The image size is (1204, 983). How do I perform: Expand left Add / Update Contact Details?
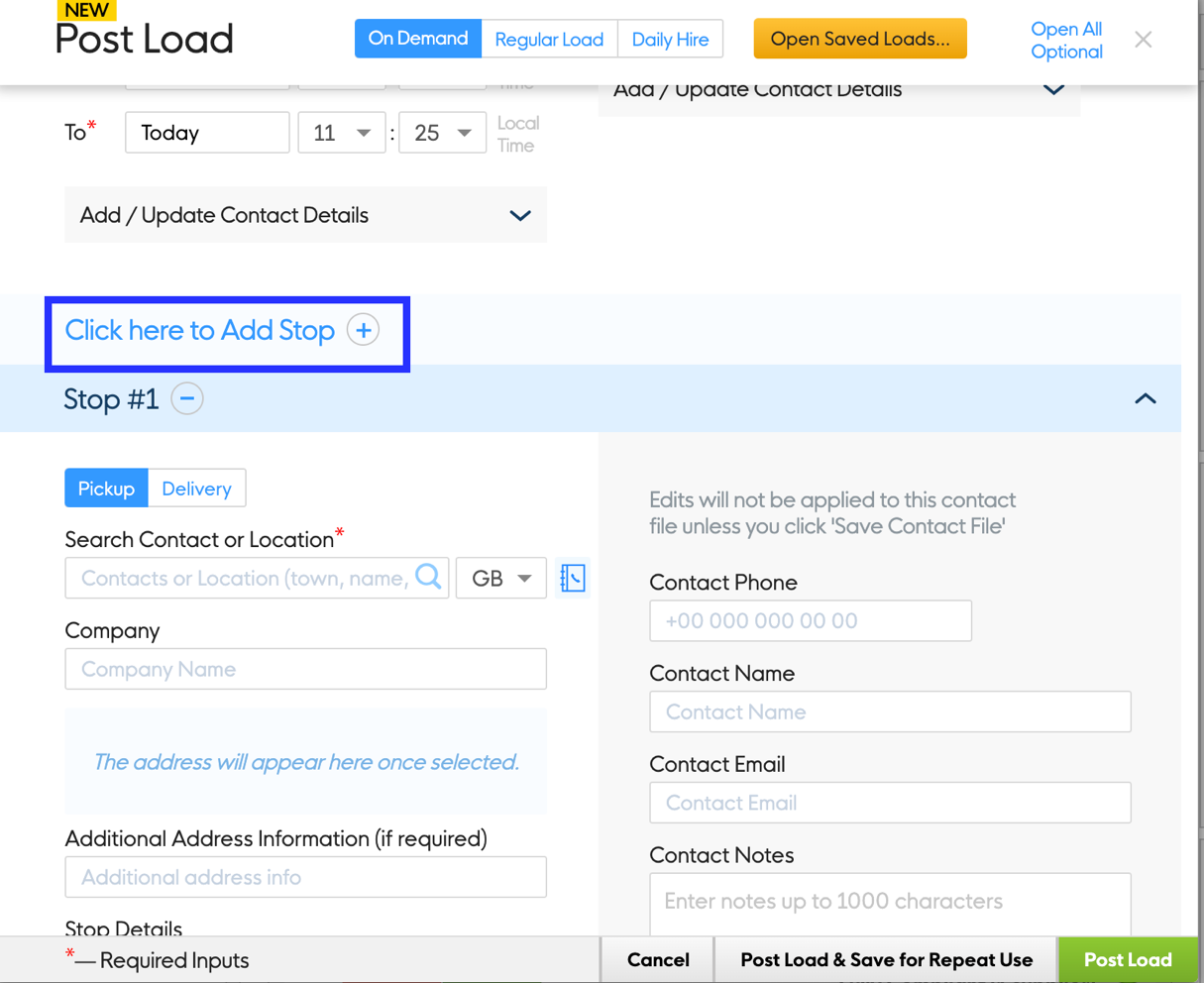[x=519, y=215]
